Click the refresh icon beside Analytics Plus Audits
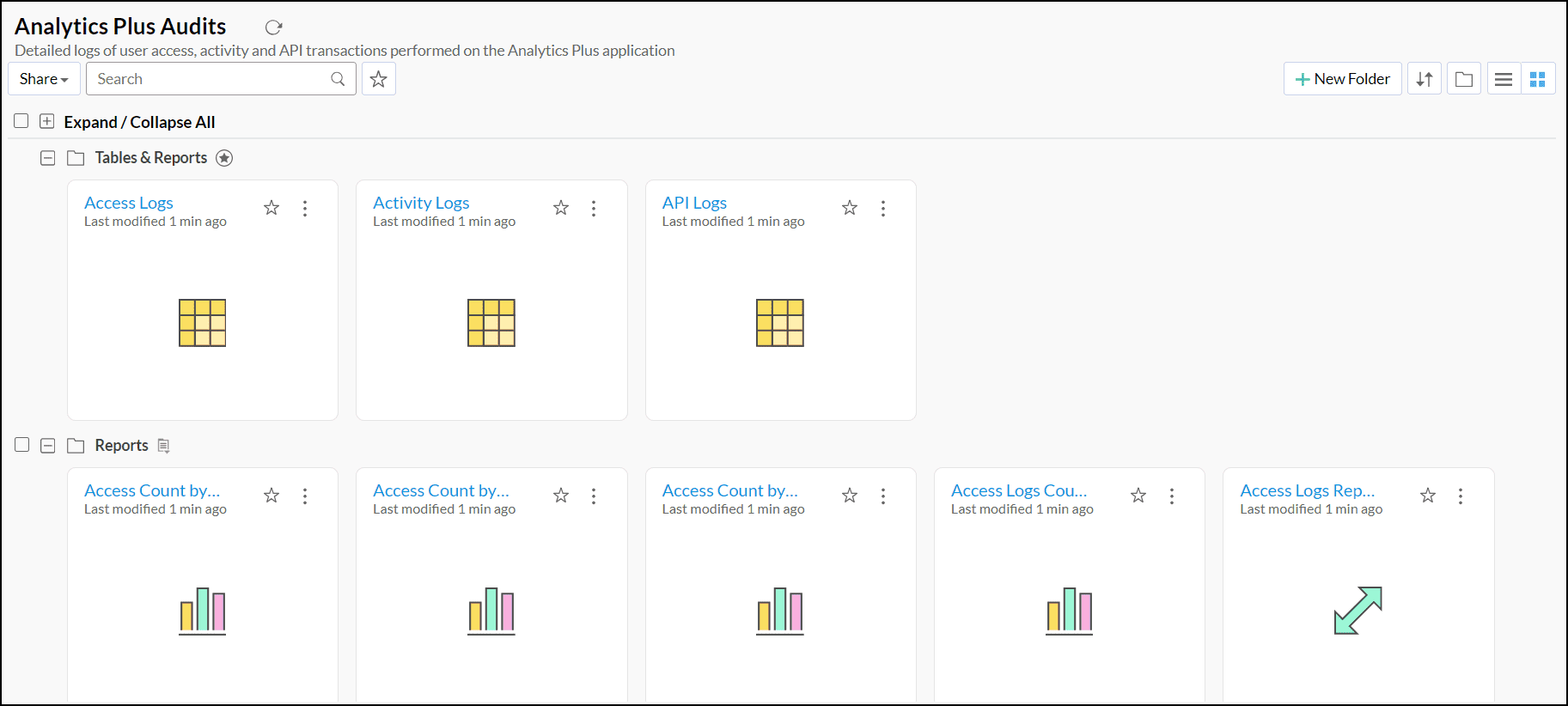Screen dimensions: 1568x706 (274, 27)
